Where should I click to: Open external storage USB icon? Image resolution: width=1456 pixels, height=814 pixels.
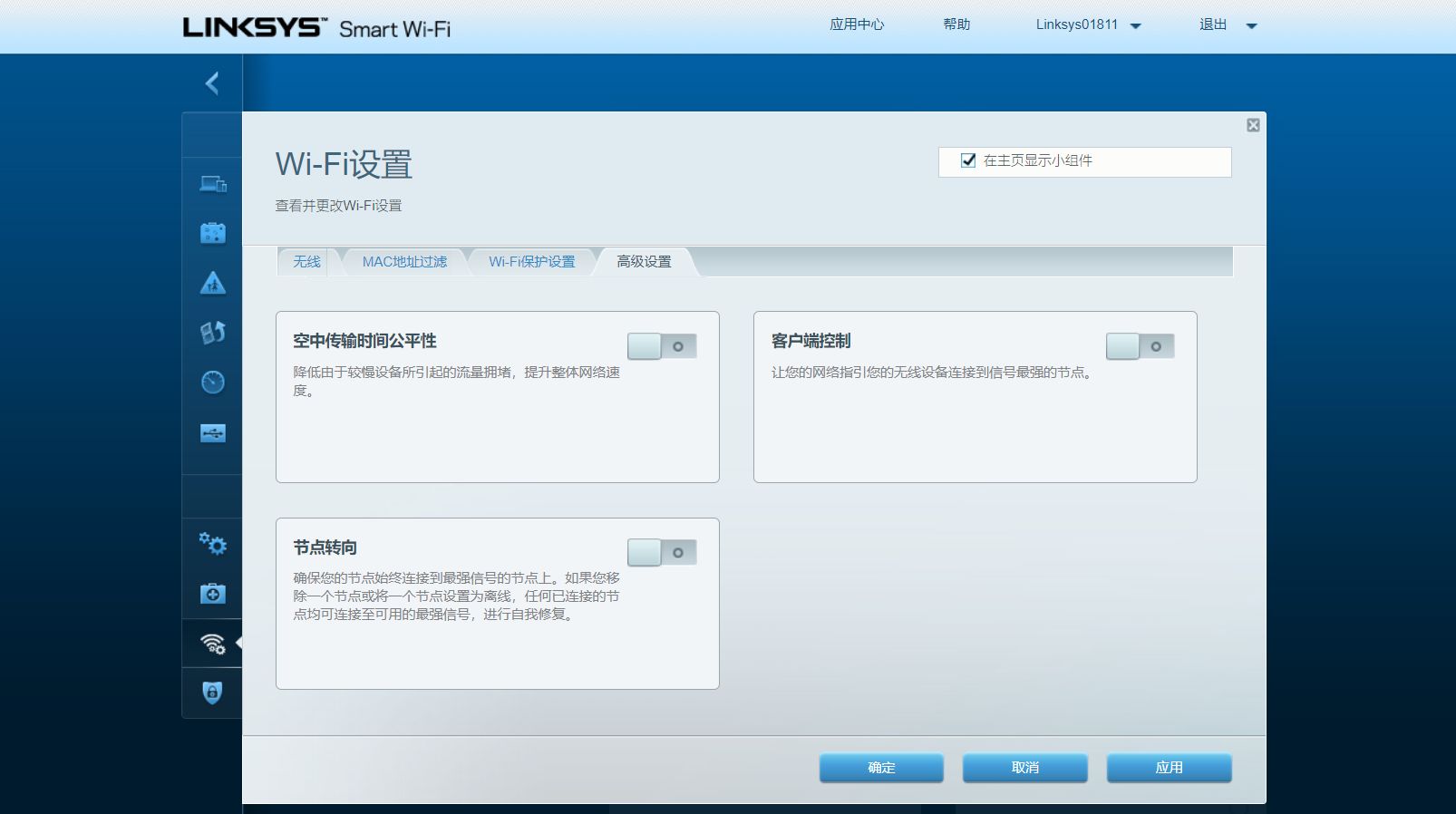(212, 433)
